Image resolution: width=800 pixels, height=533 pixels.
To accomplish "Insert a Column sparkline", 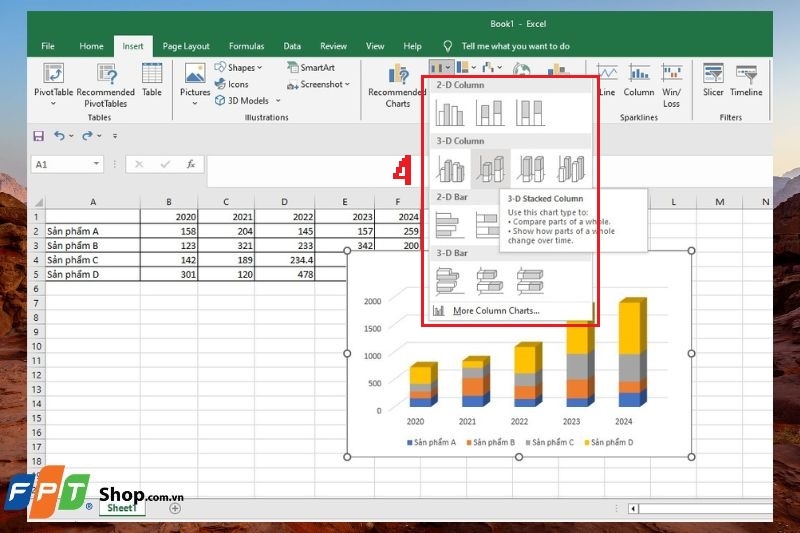I will coord(639,80).
